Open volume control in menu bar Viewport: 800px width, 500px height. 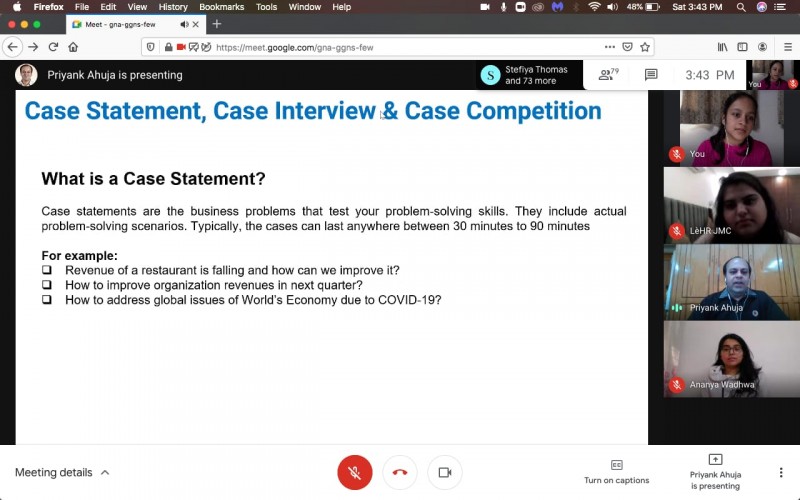click(x=612, y=7)
